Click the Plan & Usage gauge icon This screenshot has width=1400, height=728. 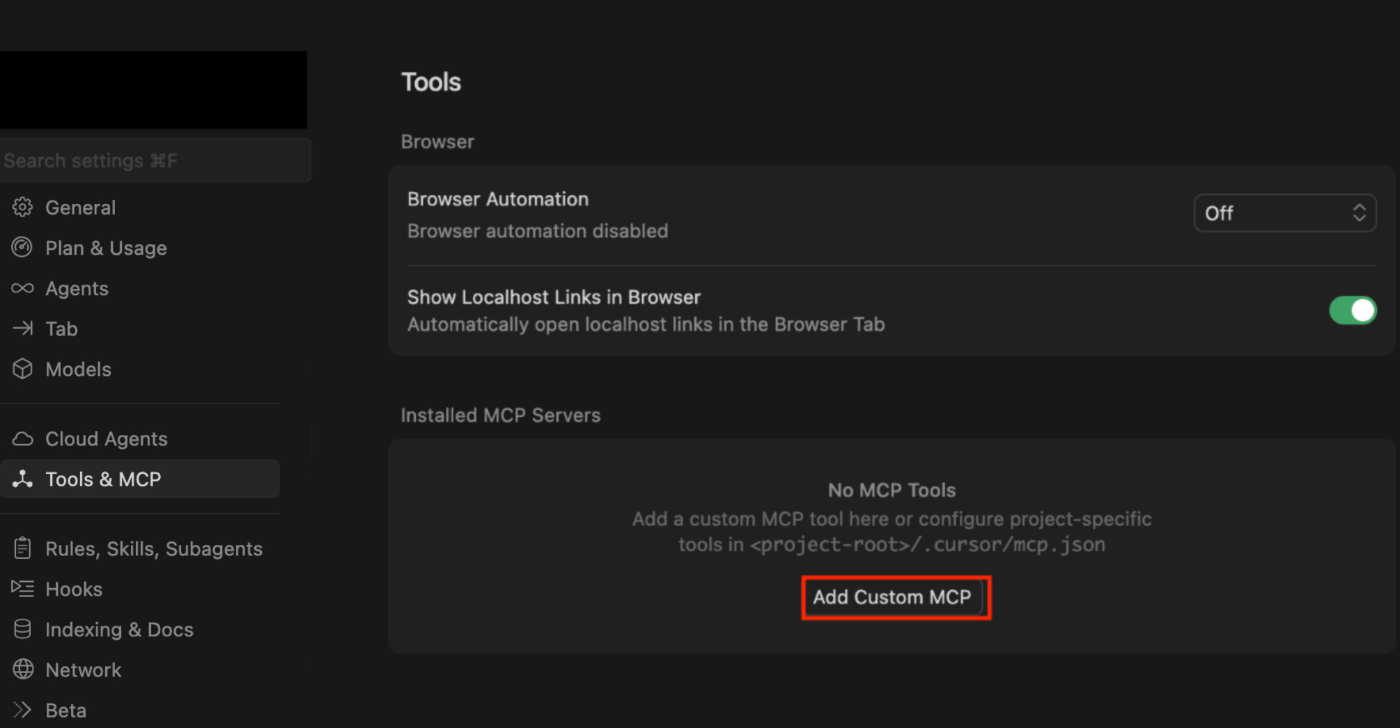[x=22, y=248]
